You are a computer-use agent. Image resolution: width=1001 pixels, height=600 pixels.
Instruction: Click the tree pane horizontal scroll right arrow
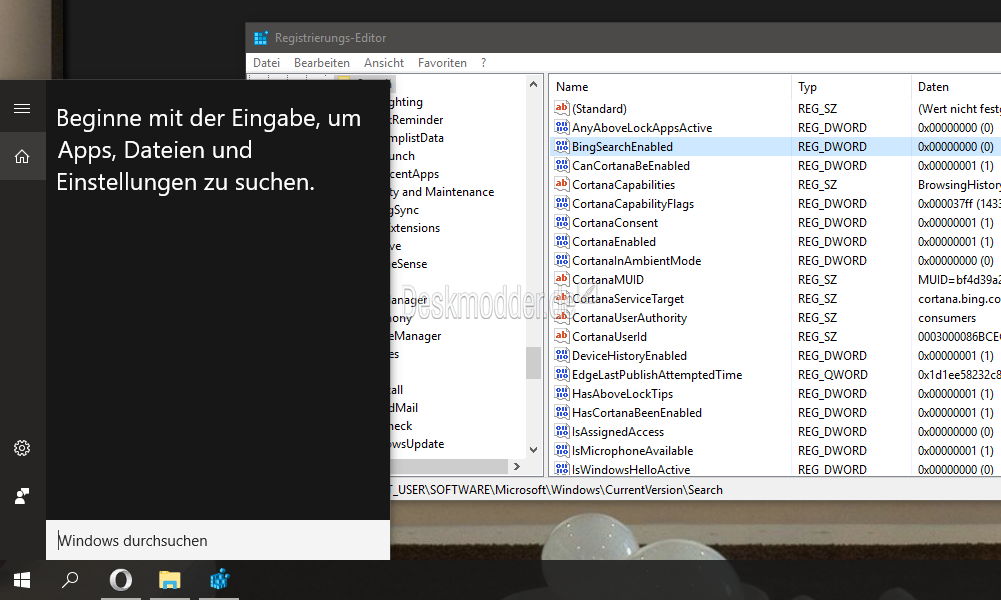coord(516,467)
